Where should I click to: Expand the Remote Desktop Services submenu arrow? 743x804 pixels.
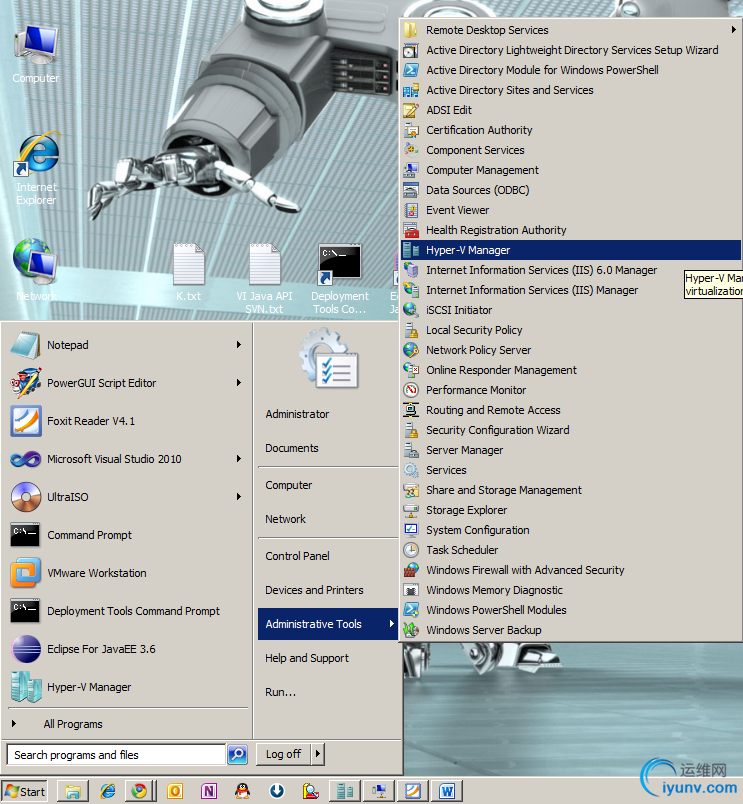734,30
